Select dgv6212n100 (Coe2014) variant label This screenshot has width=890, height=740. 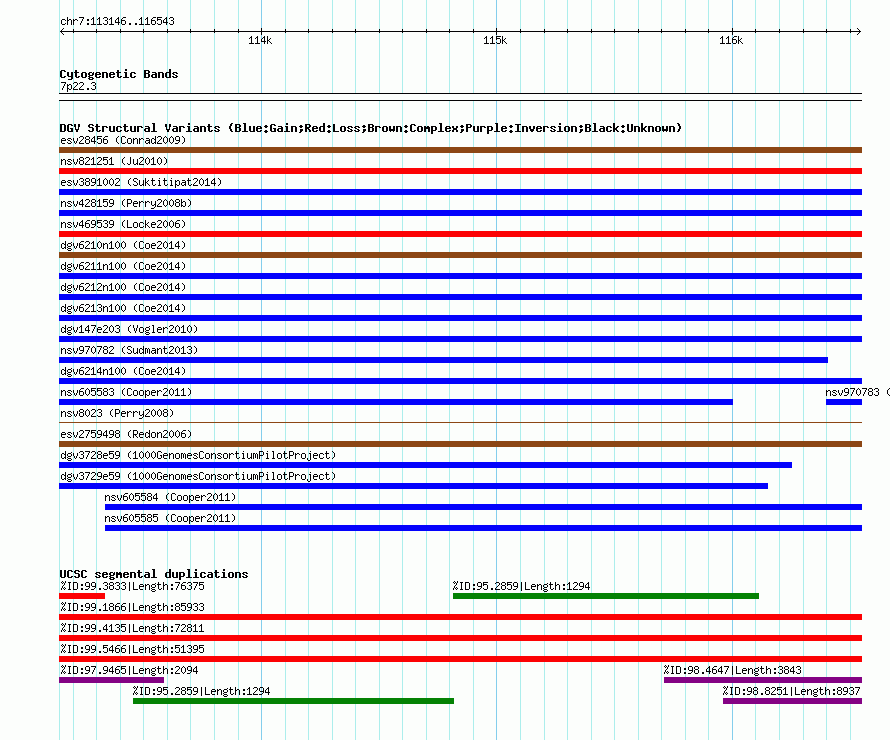coord(123,287)
